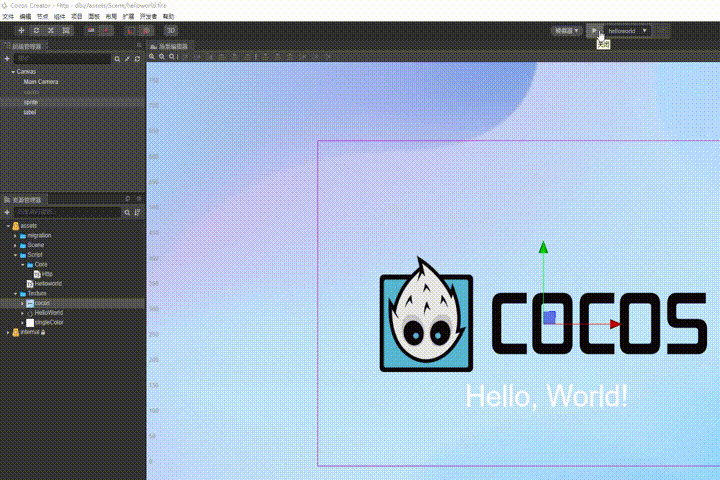Open the 开发者 menu
The image size is (720, 480).
(148, 17)
